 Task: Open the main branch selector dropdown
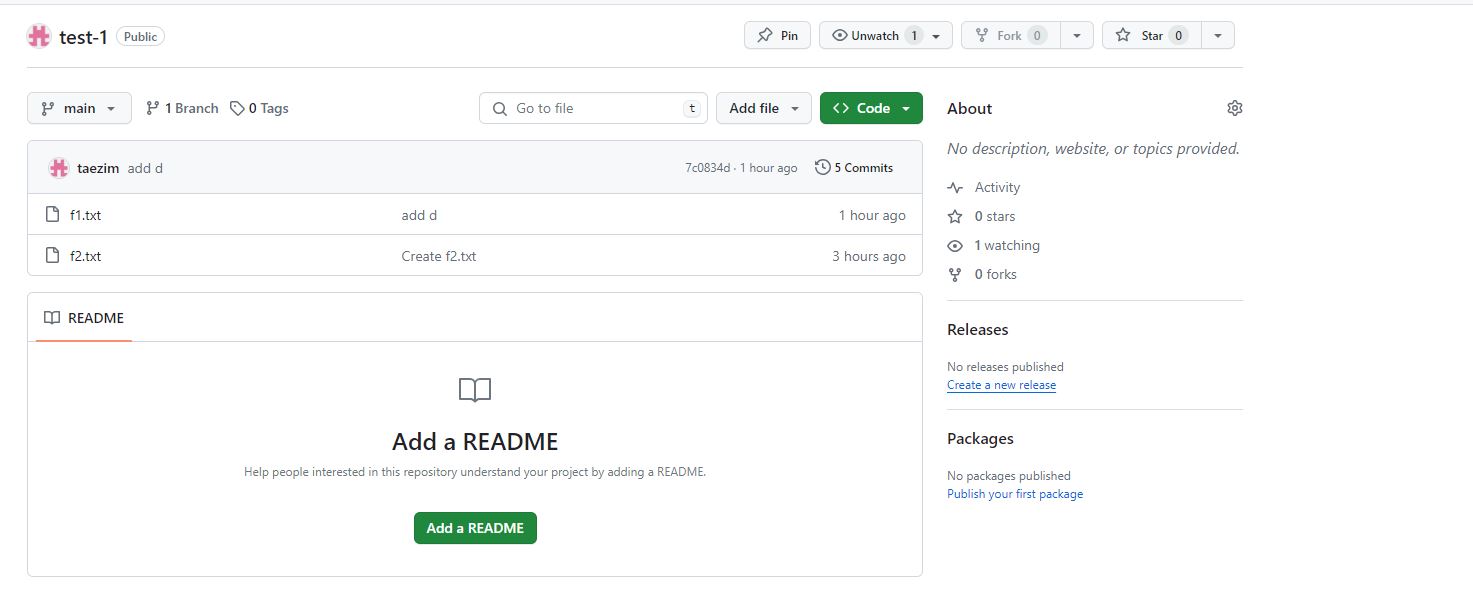pyautogui.click(x=79, y=108)
